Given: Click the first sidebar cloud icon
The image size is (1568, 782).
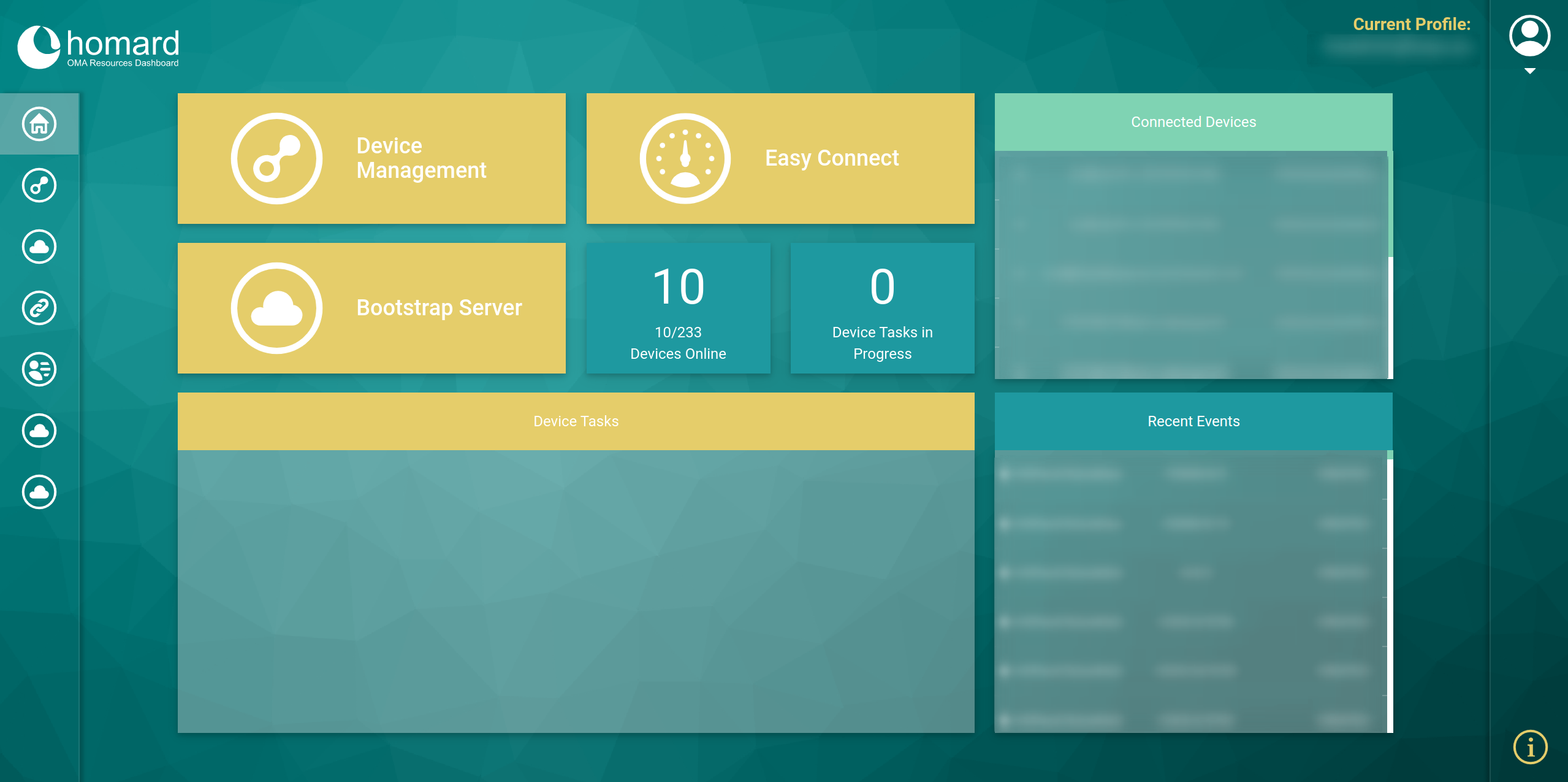Looking at the screenshot, I should 39,247.
